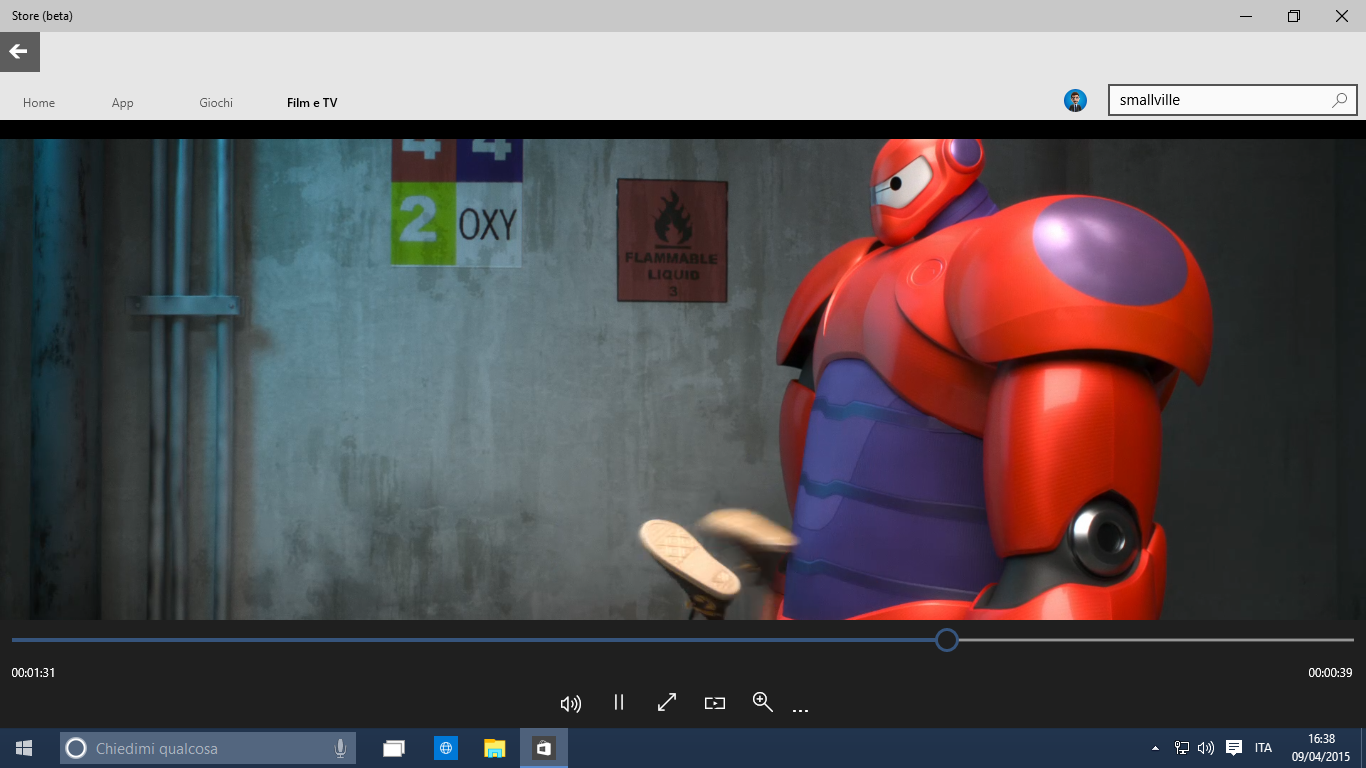Screen dimensions: 1366x768
Task: Open the Home tab
Action: tap(39, 103)
